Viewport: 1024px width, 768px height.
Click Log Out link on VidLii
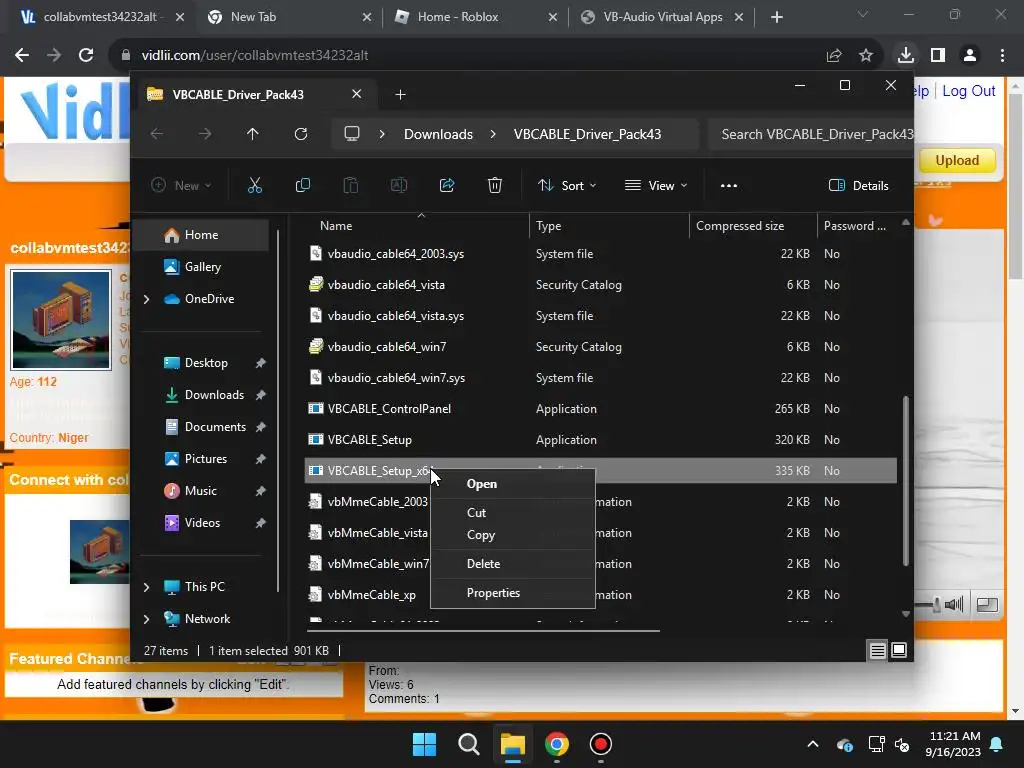(x=968, y=91)
